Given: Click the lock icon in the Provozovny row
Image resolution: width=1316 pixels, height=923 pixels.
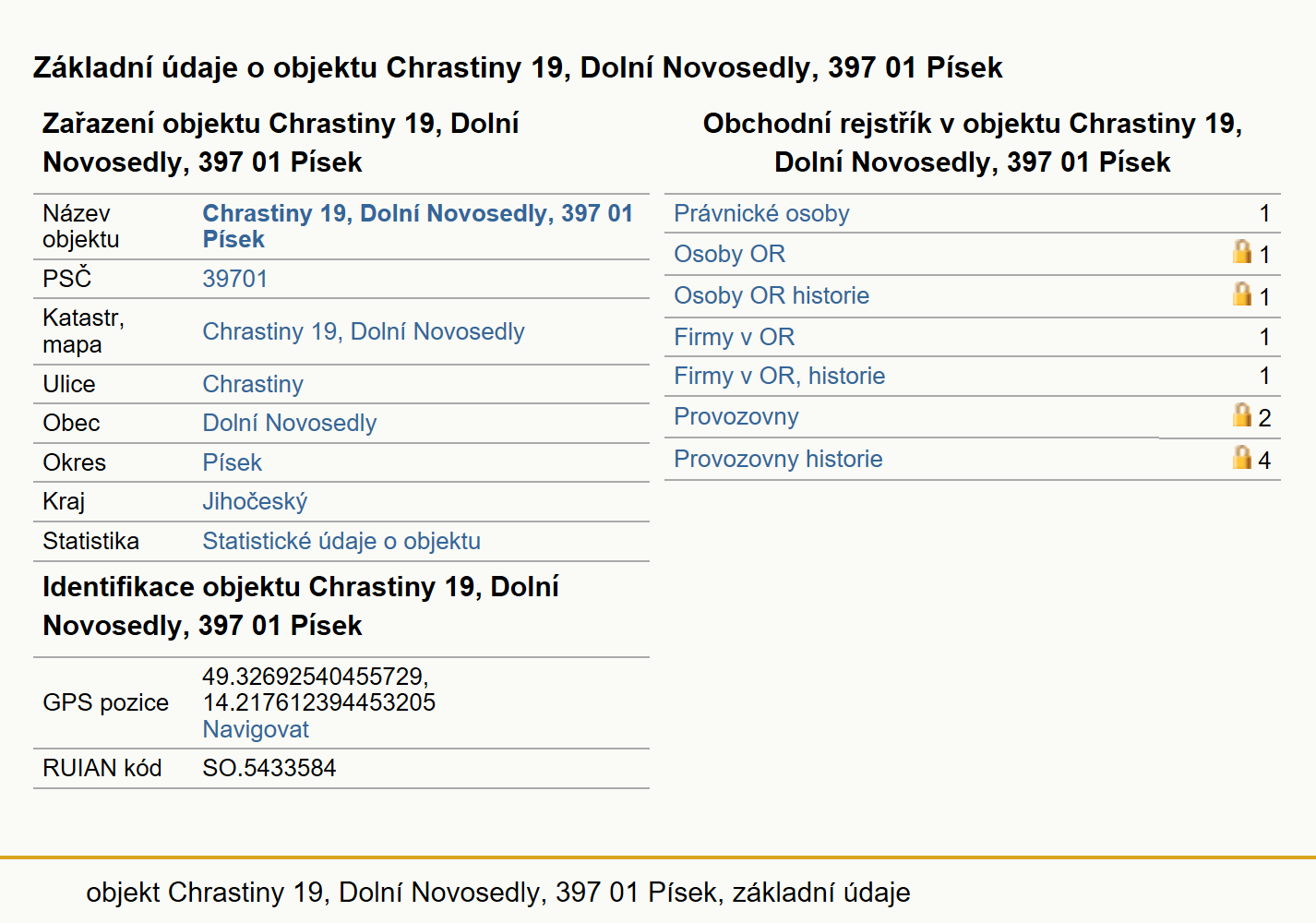Looking at the screenshot, I should [1242, 415].
